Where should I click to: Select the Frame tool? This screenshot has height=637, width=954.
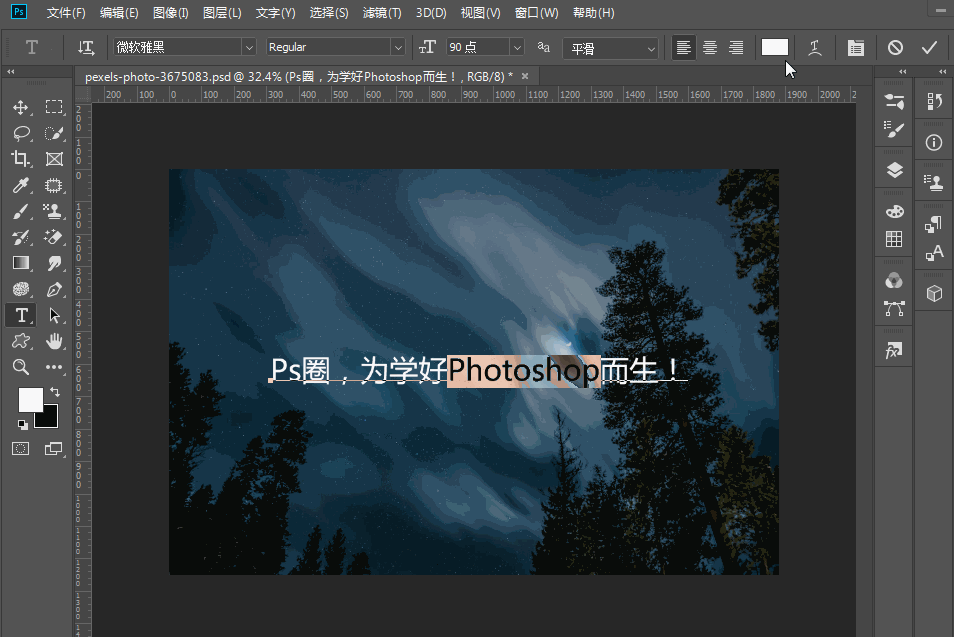coord(54,159)
